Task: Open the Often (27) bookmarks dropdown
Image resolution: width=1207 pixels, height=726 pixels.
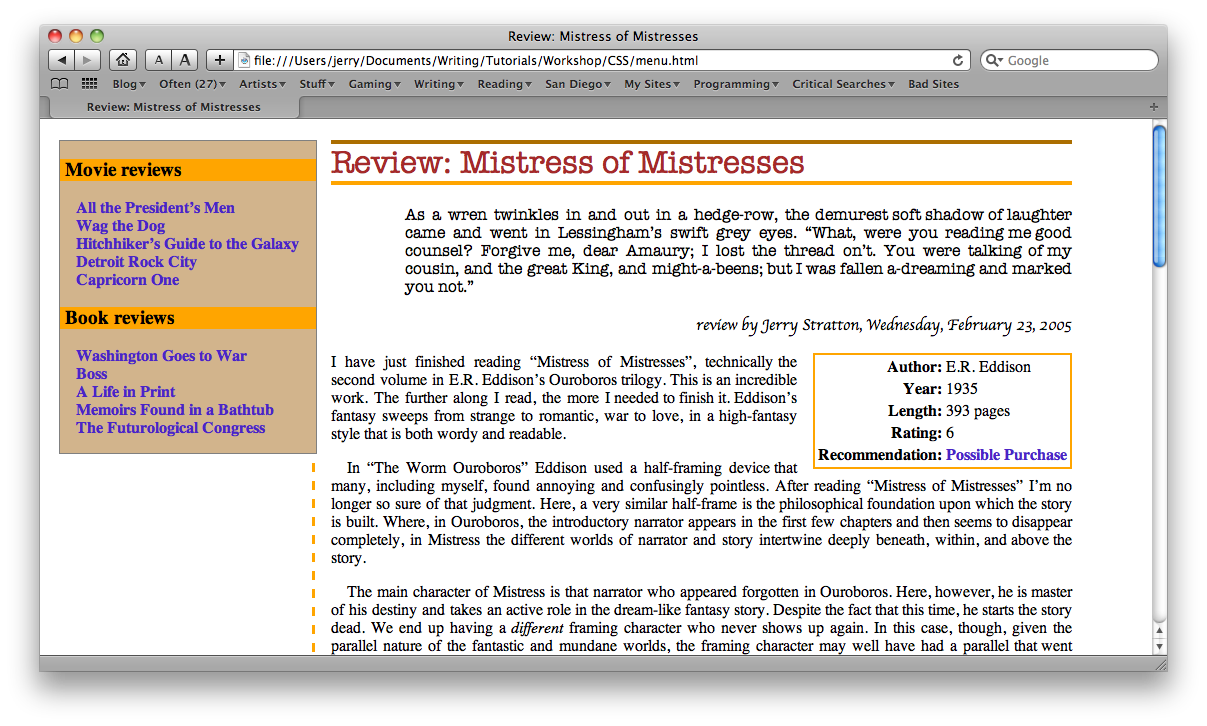Action: (x=192, y=84)
